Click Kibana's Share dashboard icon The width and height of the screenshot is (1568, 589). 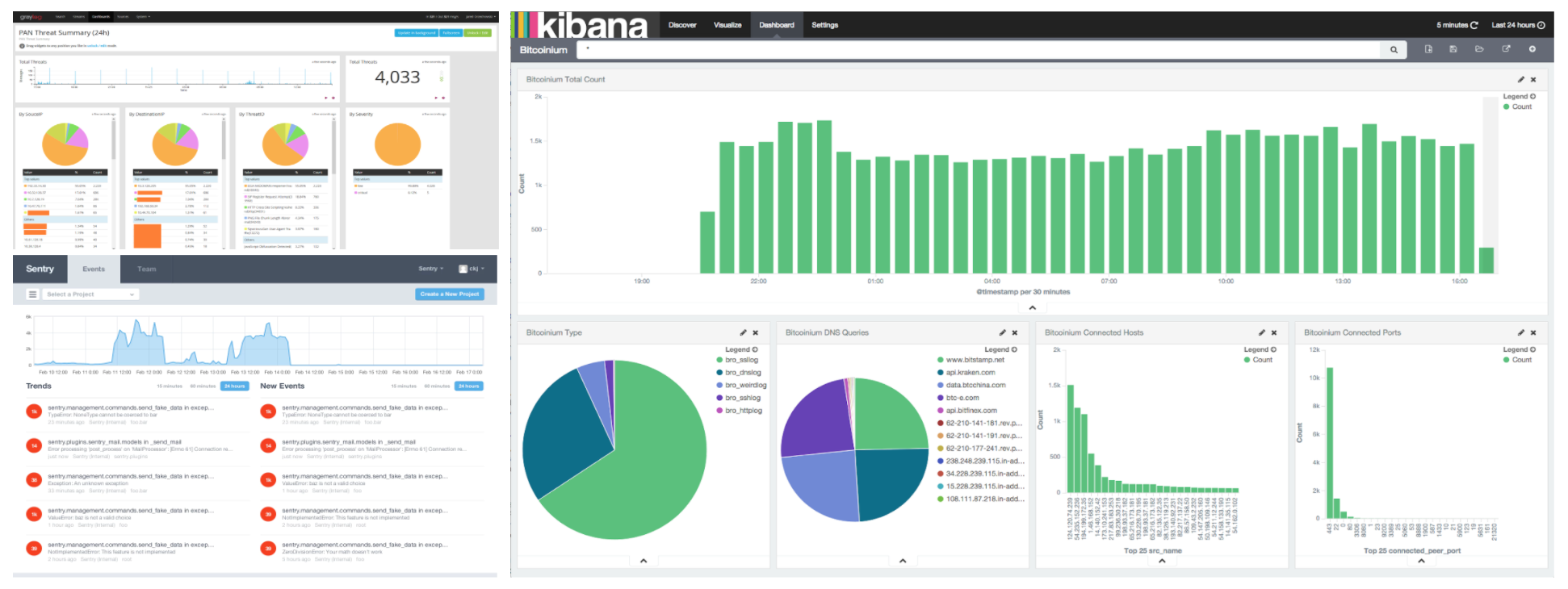[x=1506, y=49]
